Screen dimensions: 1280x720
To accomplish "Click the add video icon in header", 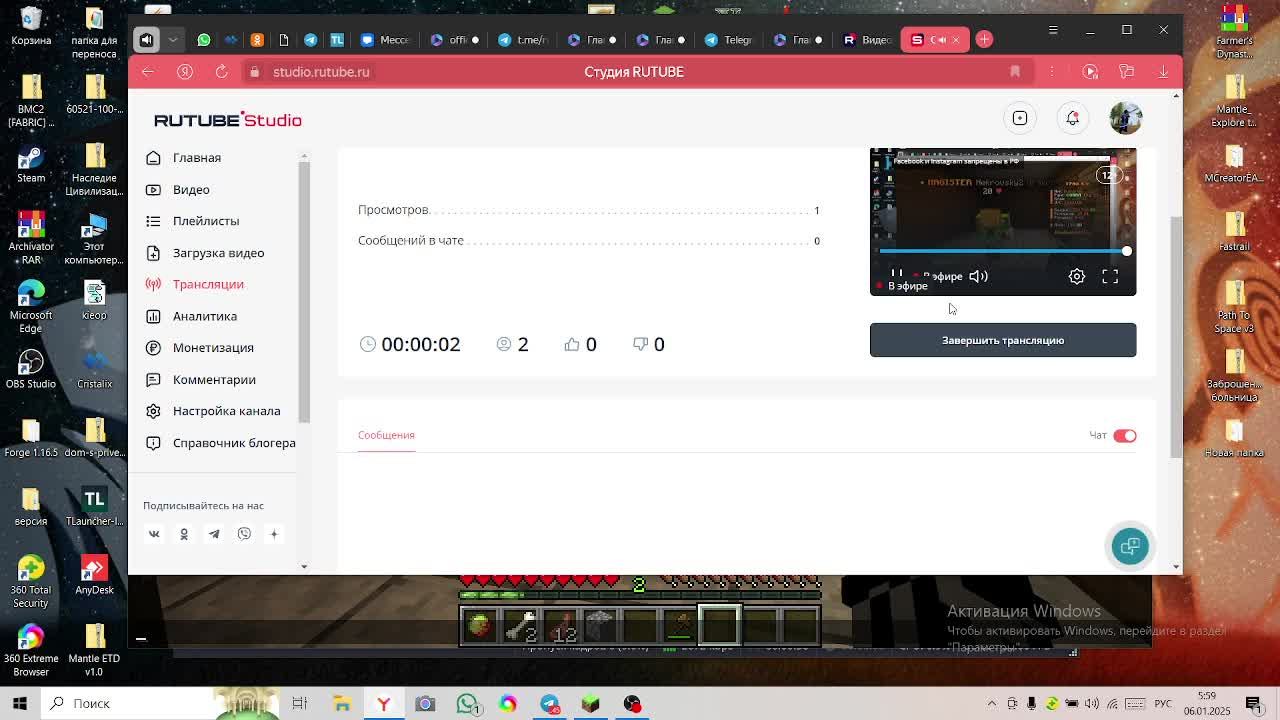I will coord(1020,118).
